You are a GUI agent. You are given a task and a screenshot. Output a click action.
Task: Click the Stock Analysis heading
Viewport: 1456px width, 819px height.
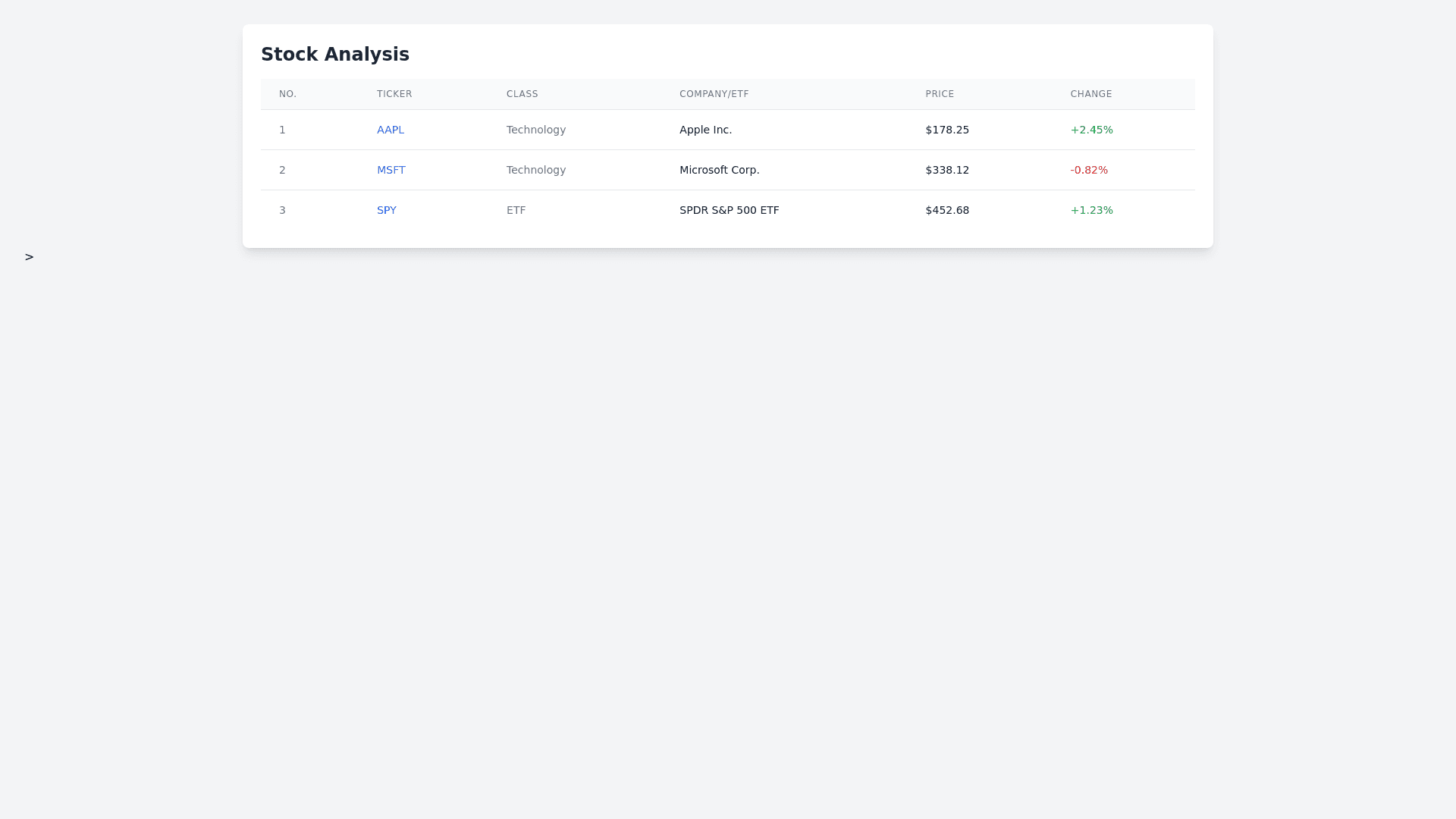334,55
